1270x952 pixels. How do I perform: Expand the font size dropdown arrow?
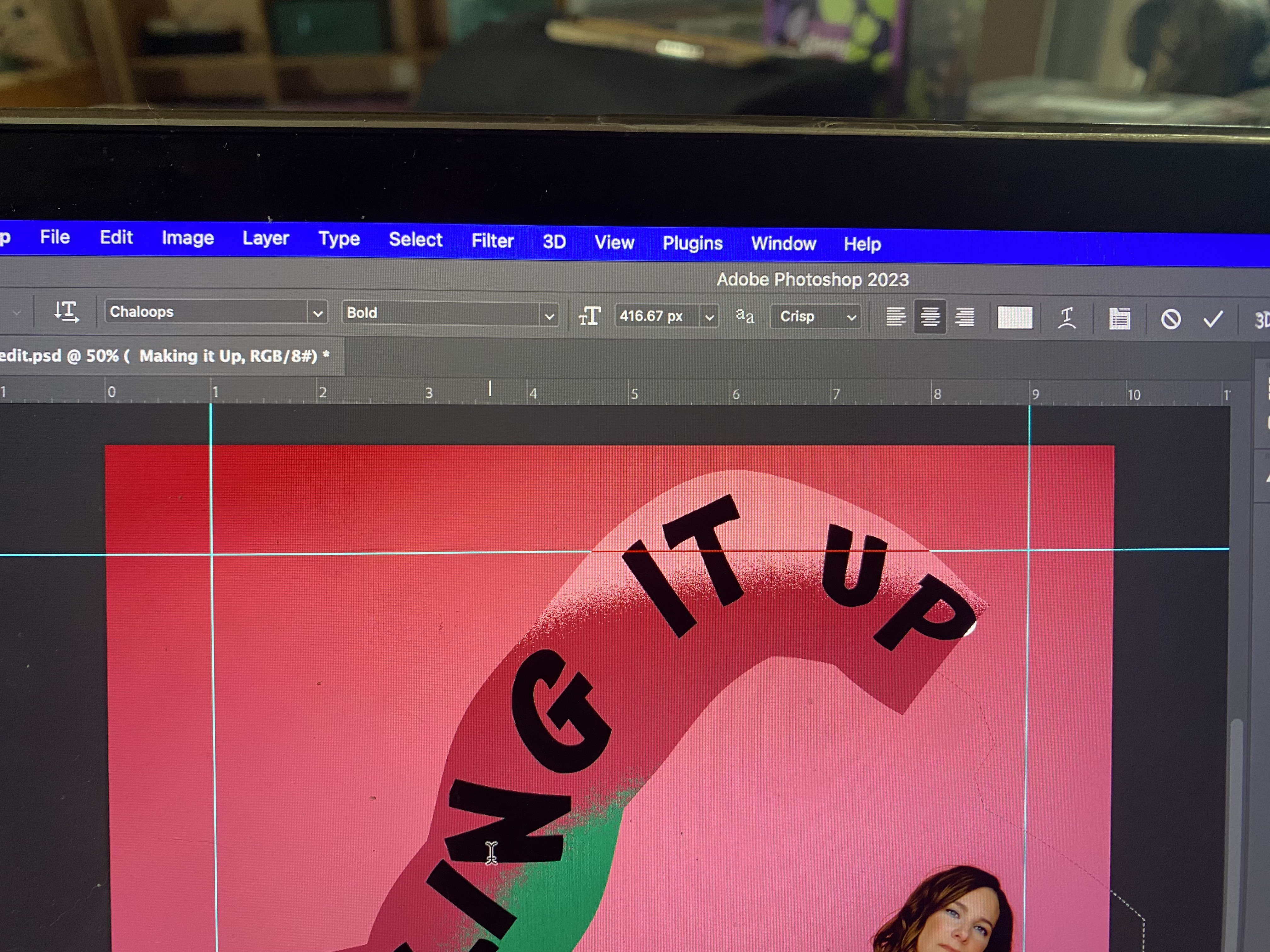point(710,317)
